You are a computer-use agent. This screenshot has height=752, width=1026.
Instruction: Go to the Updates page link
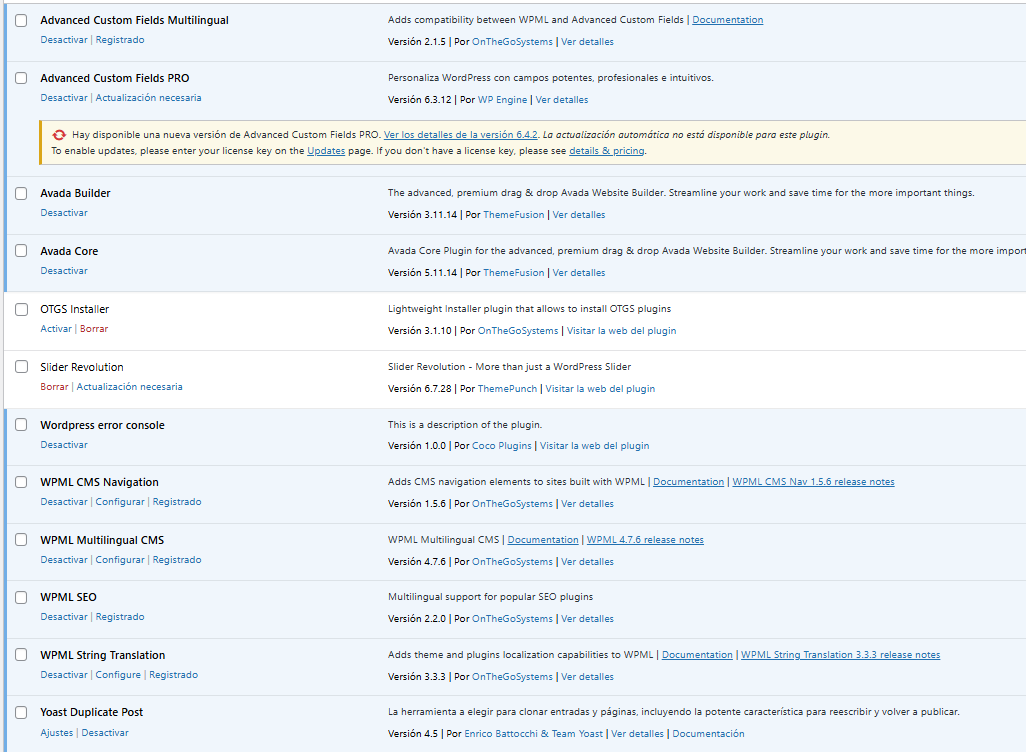coord(326,151)
